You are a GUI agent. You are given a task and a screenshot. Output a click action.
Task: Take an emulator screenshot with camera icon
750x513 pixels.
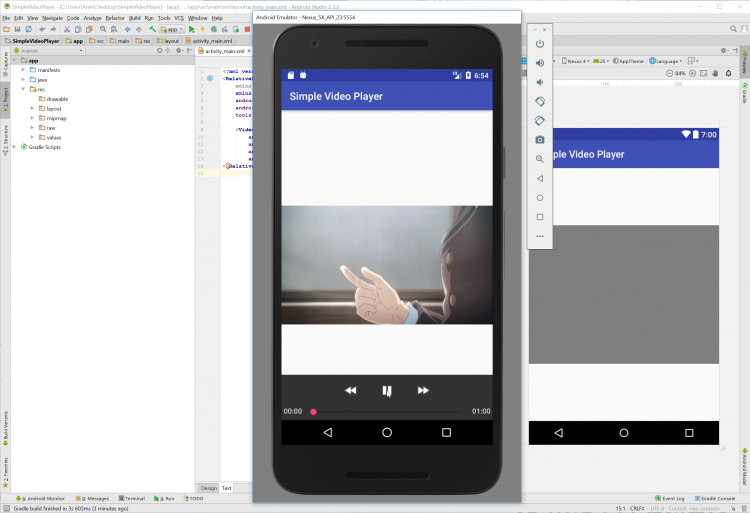(x=540, y=139)
